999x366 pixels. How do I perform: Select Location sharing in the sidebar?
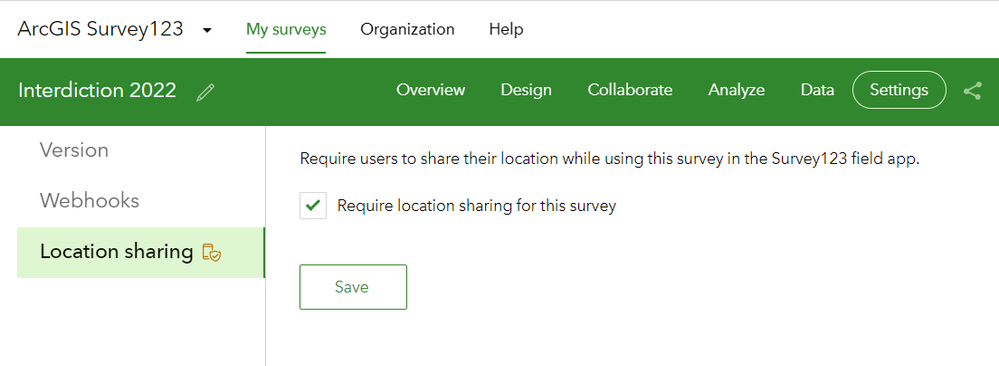point(141,253)
